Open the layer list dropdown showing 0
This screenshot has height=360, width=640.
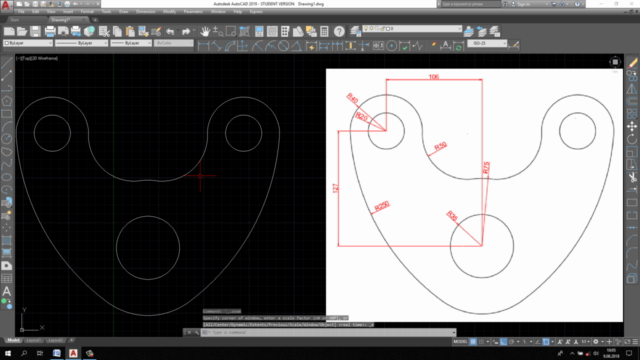point(412,29)
